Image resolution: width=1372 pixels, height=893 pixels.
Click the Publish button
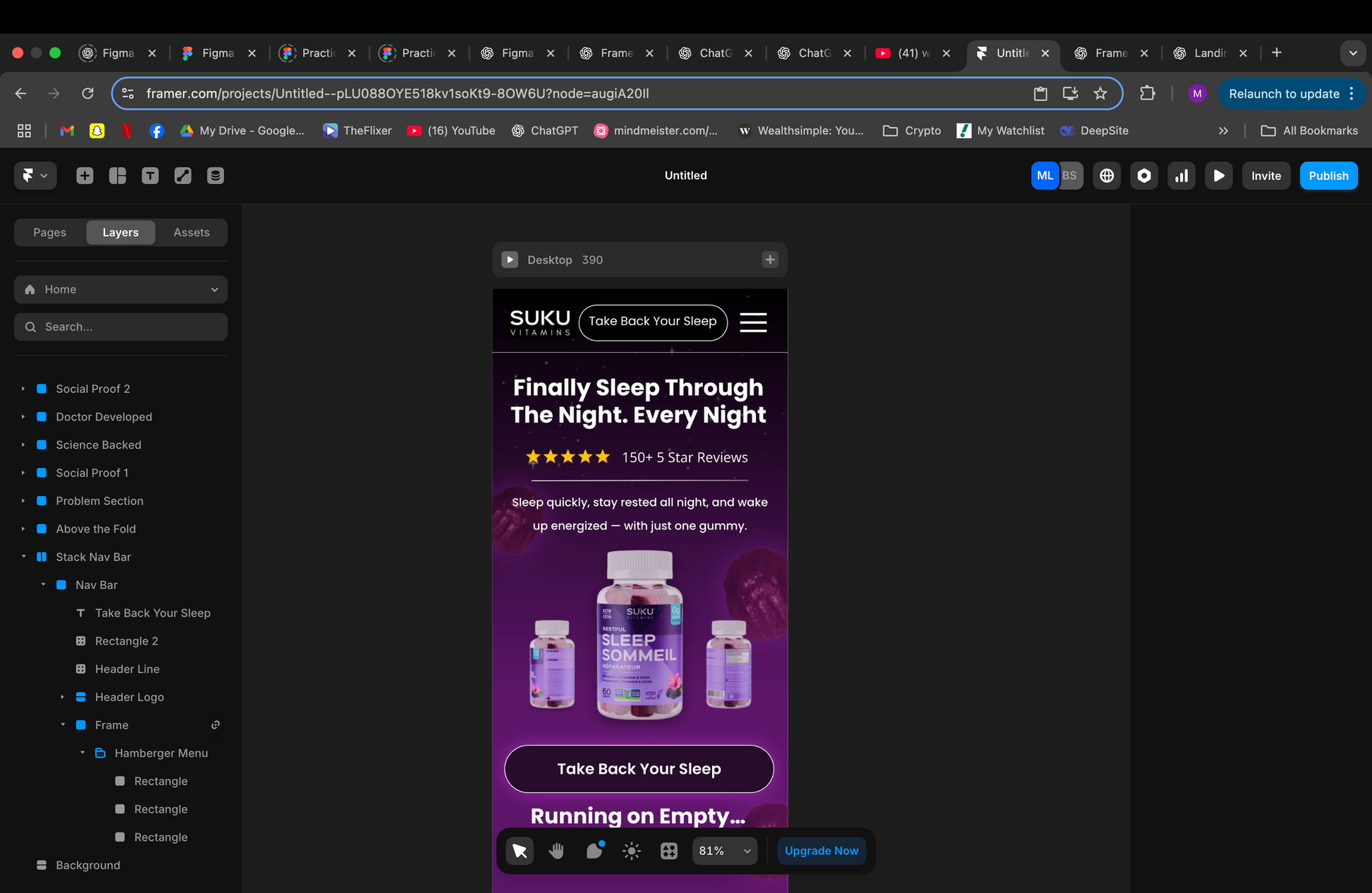[x=1328, y=176]
